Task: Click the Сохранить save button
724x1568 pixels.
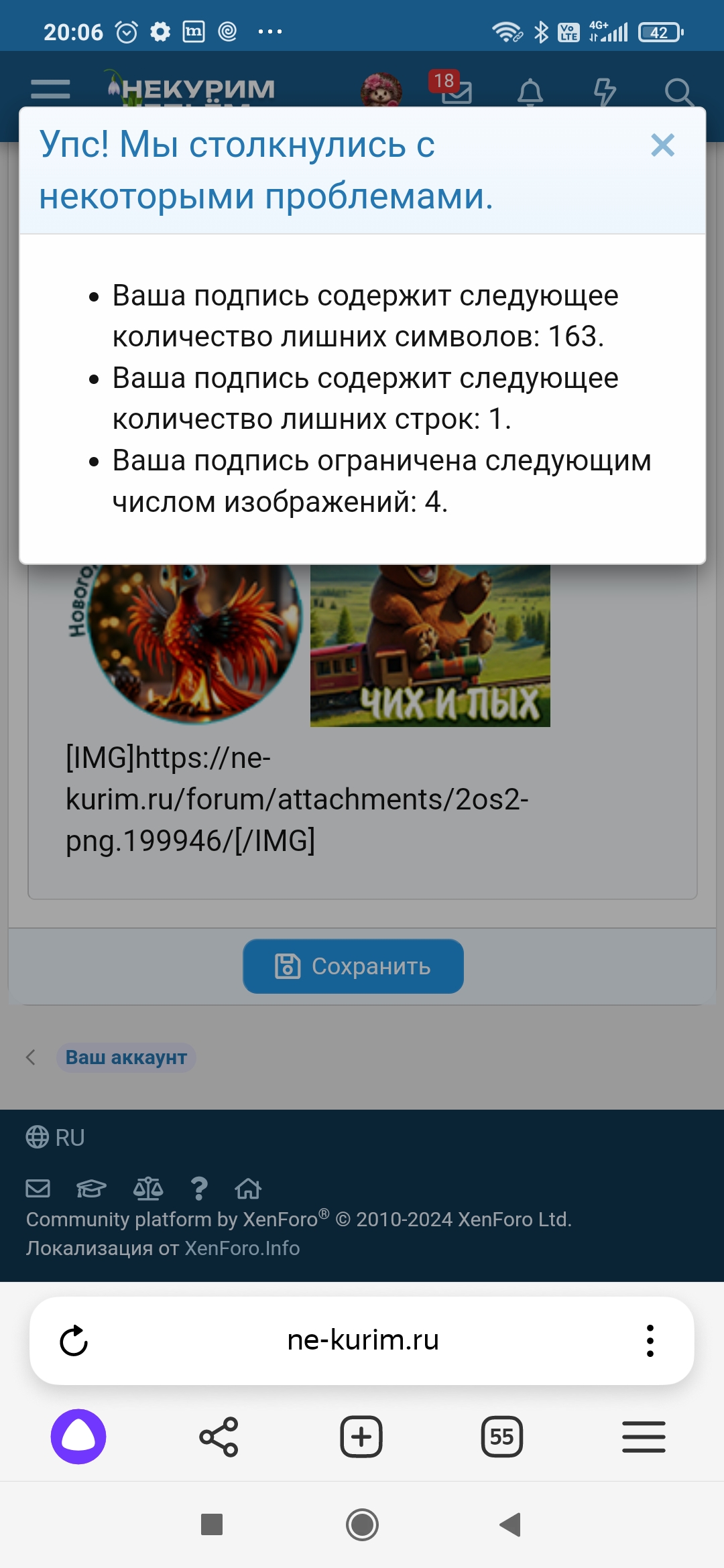Action: (353, 966)
